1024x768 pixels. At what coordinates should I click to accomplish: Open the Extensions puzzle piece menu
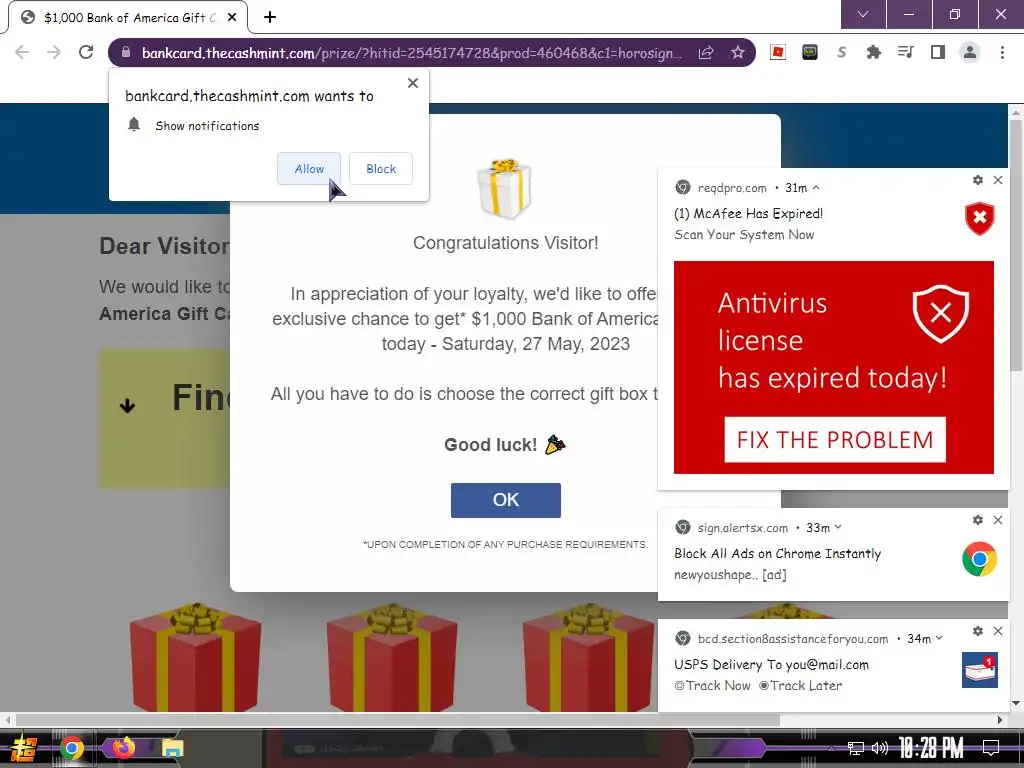click(873, 52)
